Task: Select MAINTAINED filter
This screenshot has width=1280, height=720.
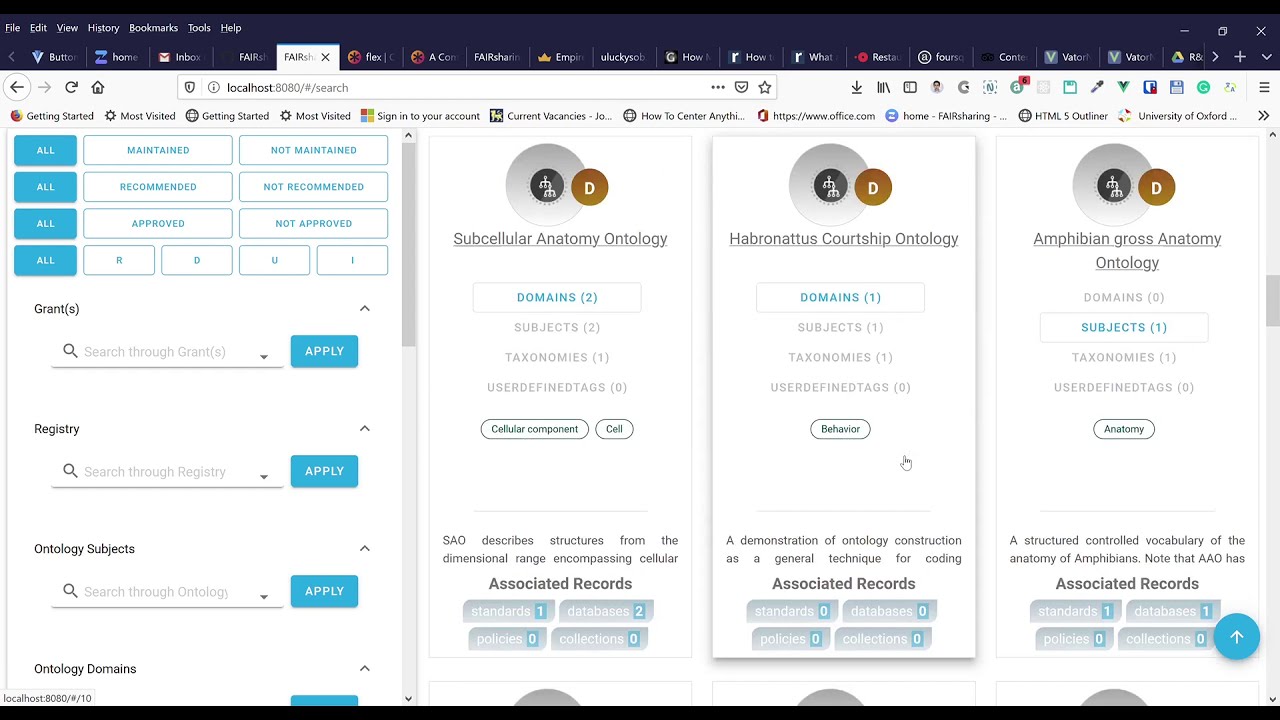Action: click(158, 150)
